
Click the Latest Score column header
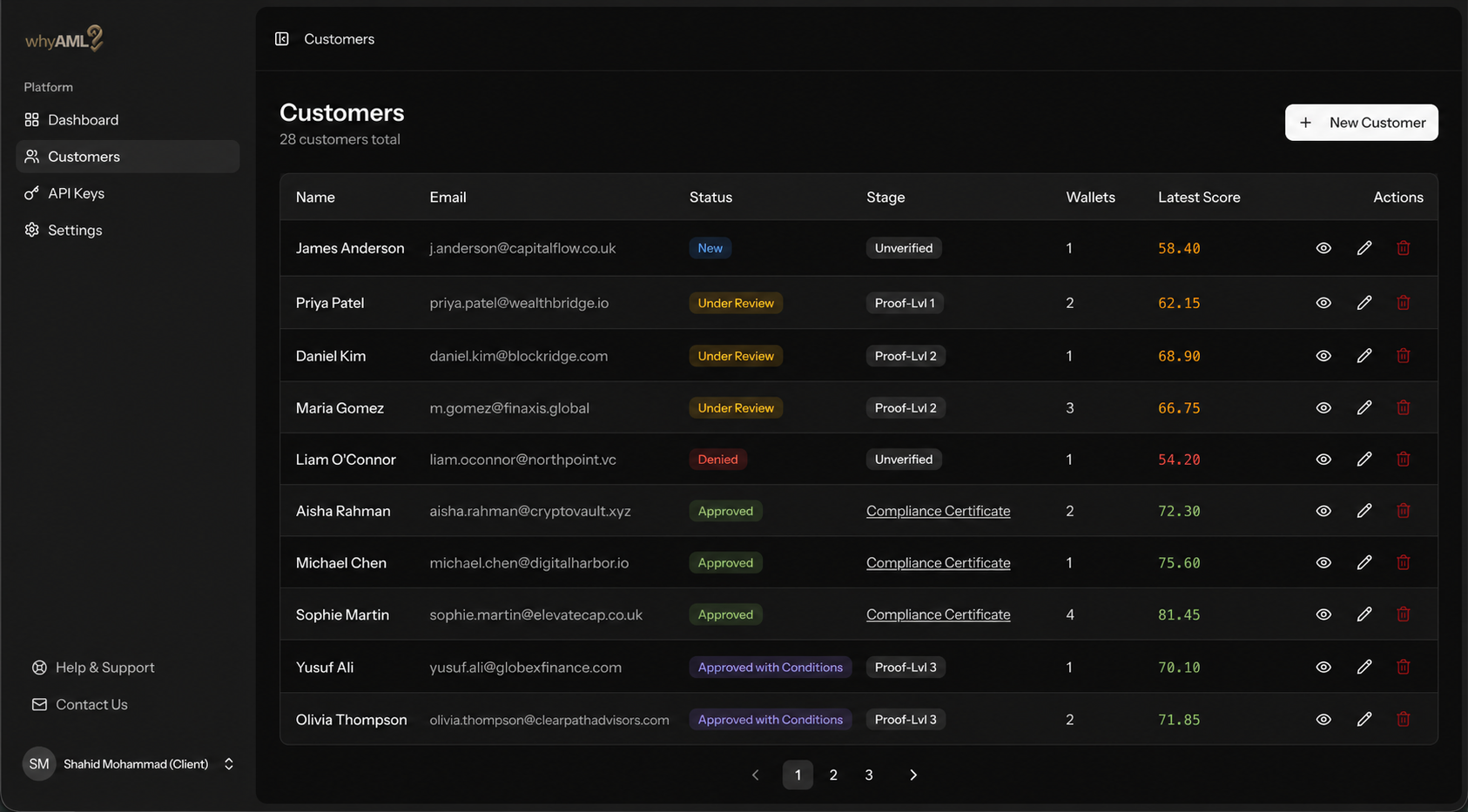click(x=1199, y=198)
